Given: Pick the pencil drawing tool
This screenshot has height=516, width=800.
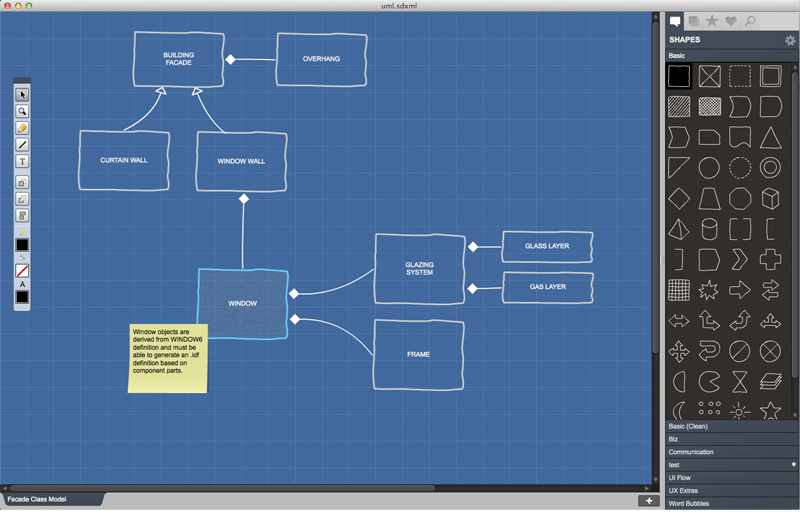Looking at the screenshot, I should (x=22, y=129).
